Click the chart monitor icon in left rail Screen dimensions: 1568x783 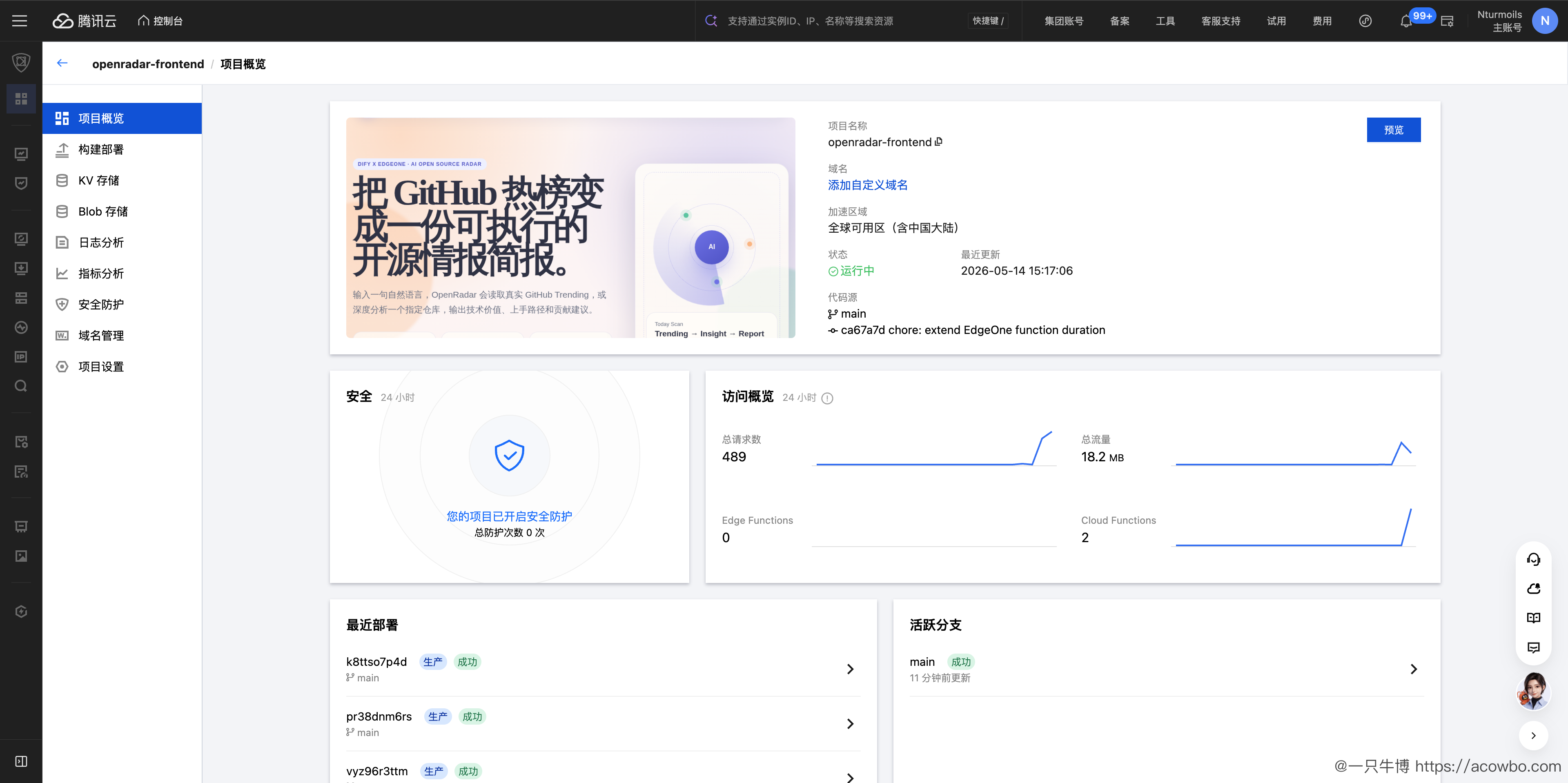click(x=21, y=154)
